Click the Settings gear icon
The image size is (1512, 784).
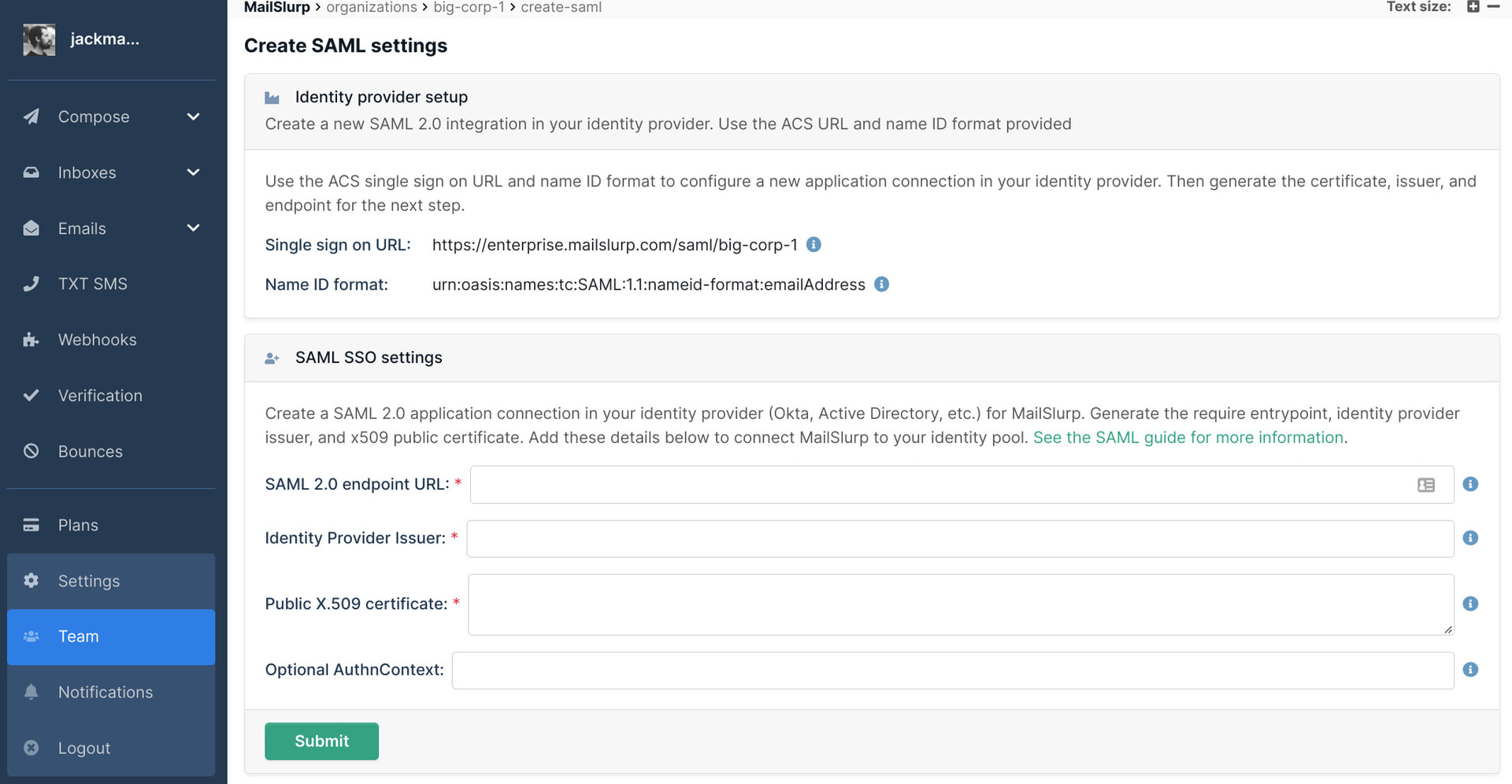click(31, 581)
